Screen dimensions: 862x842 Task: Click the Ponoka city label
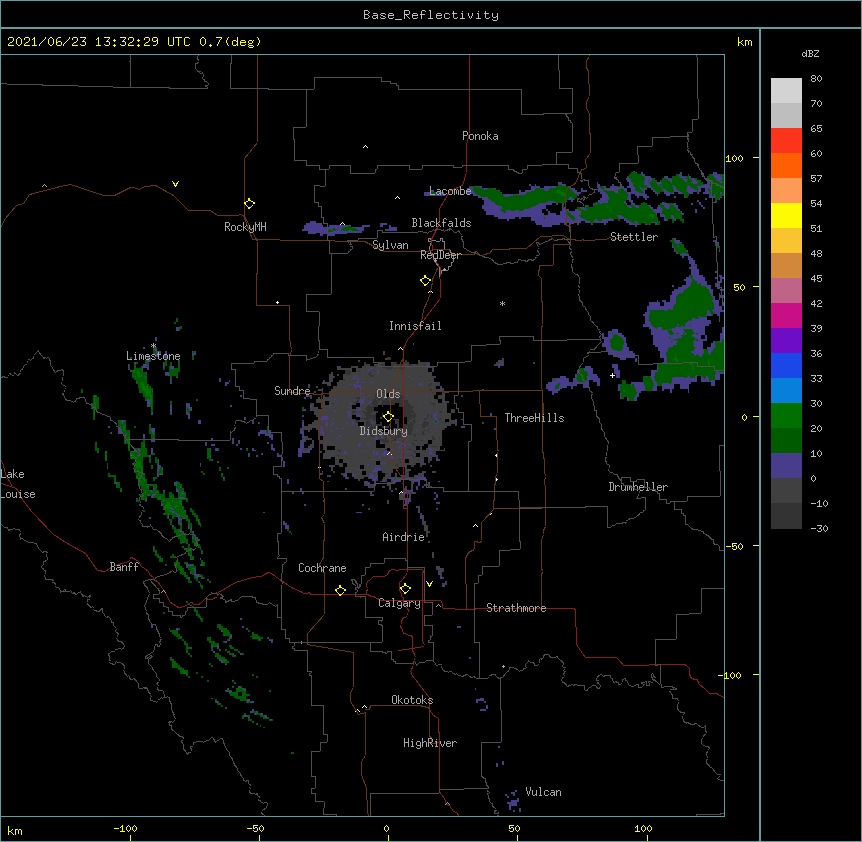click(480, 136)
